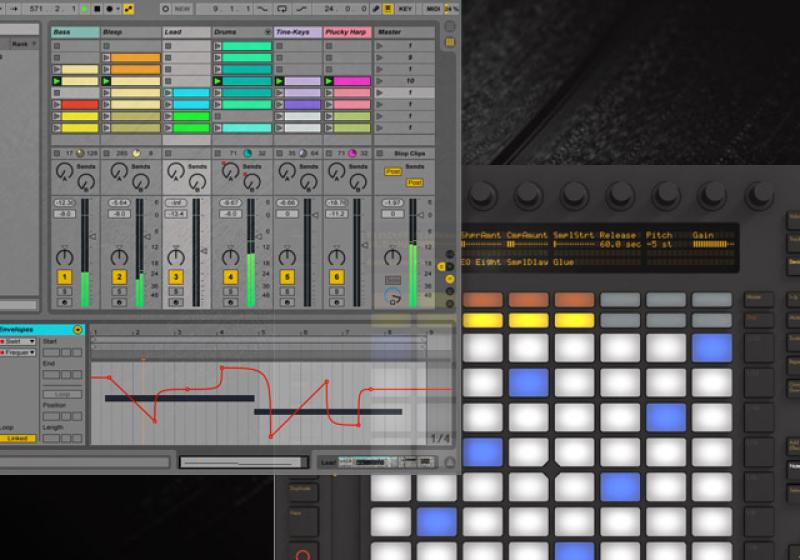Screen dimensions: 800x560
Task: Select the Time-Keys track header
Action: [x=297, y=32]
